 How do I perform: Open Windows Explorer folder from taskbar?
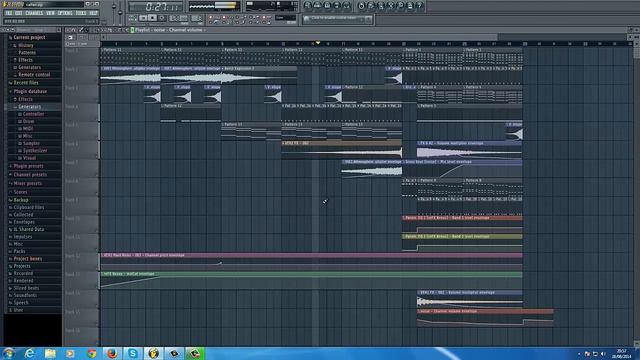[x=51, y=353]
